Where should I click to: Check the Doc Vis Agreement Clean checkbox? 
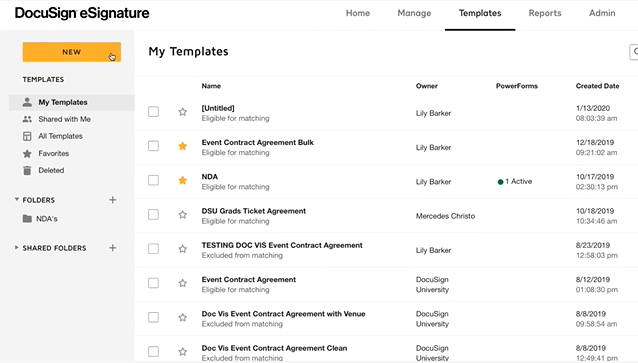pos(153,351)
